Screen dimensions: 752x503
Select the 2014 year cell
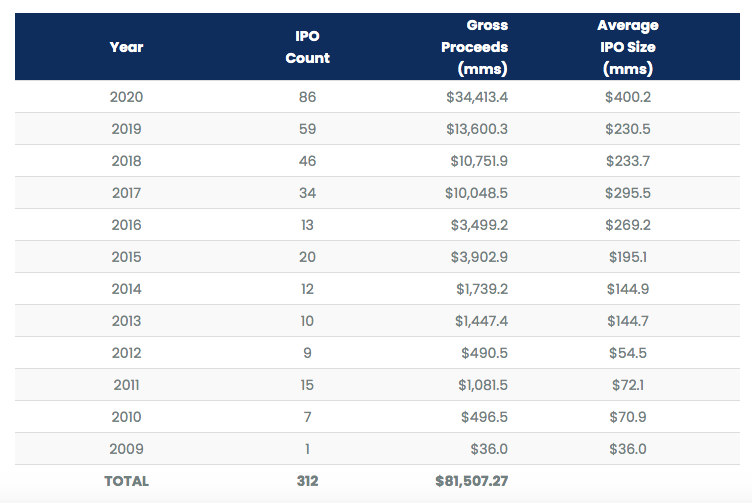click(126, 289)
